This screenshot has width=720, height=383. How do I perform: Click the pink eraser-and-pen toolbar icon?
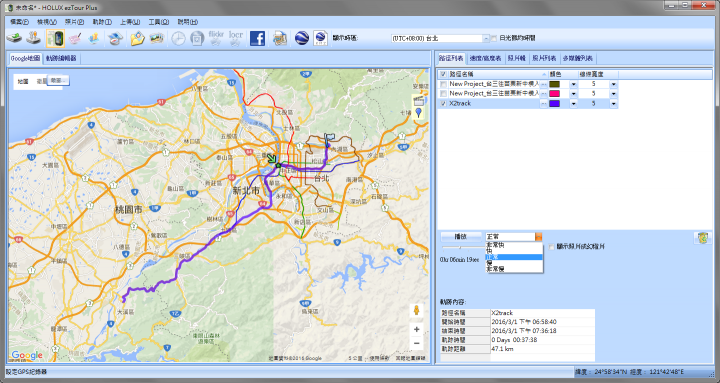[x=74, y=38]
